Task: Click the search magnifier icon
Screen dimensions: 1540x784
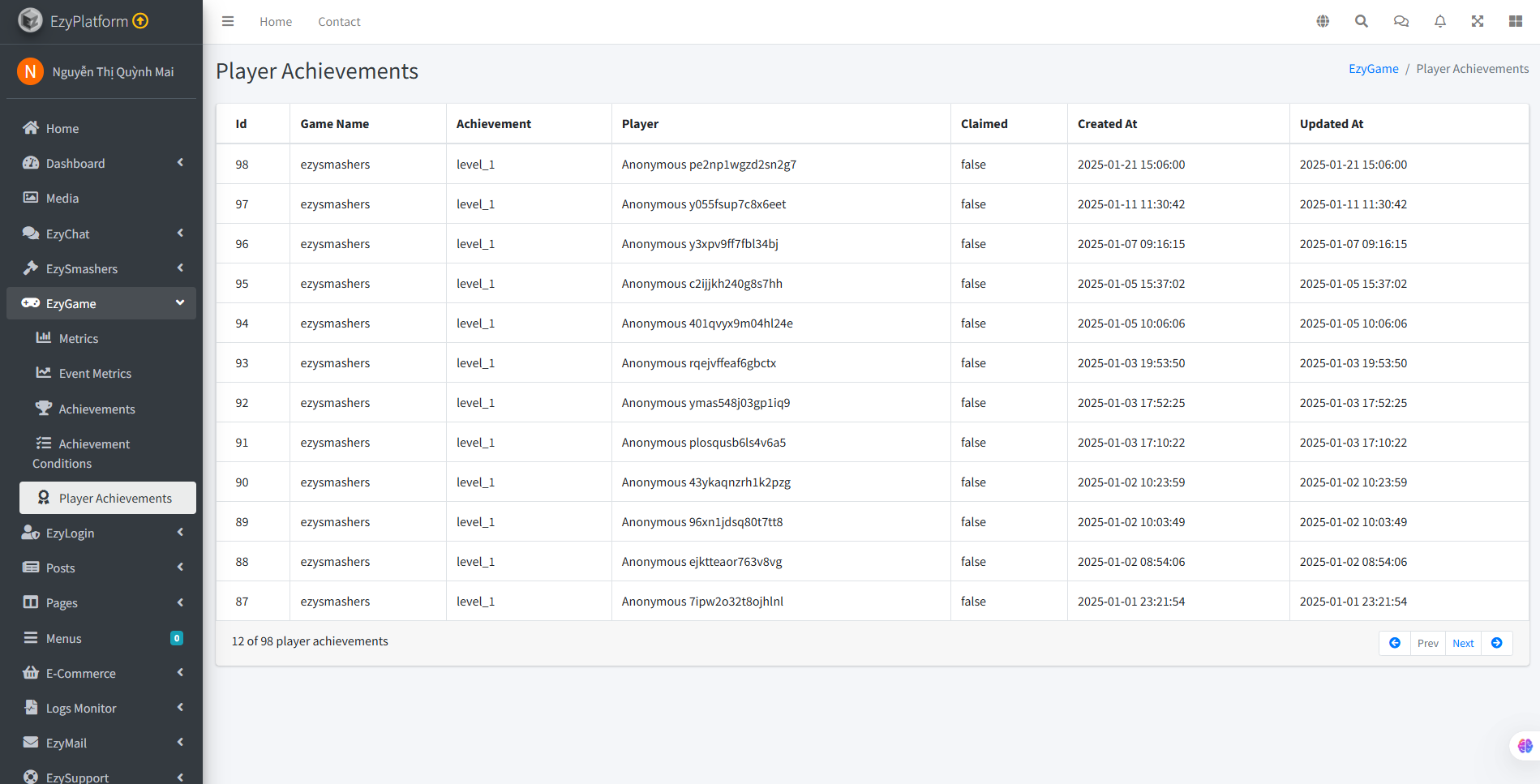Action: [1362, 22]
